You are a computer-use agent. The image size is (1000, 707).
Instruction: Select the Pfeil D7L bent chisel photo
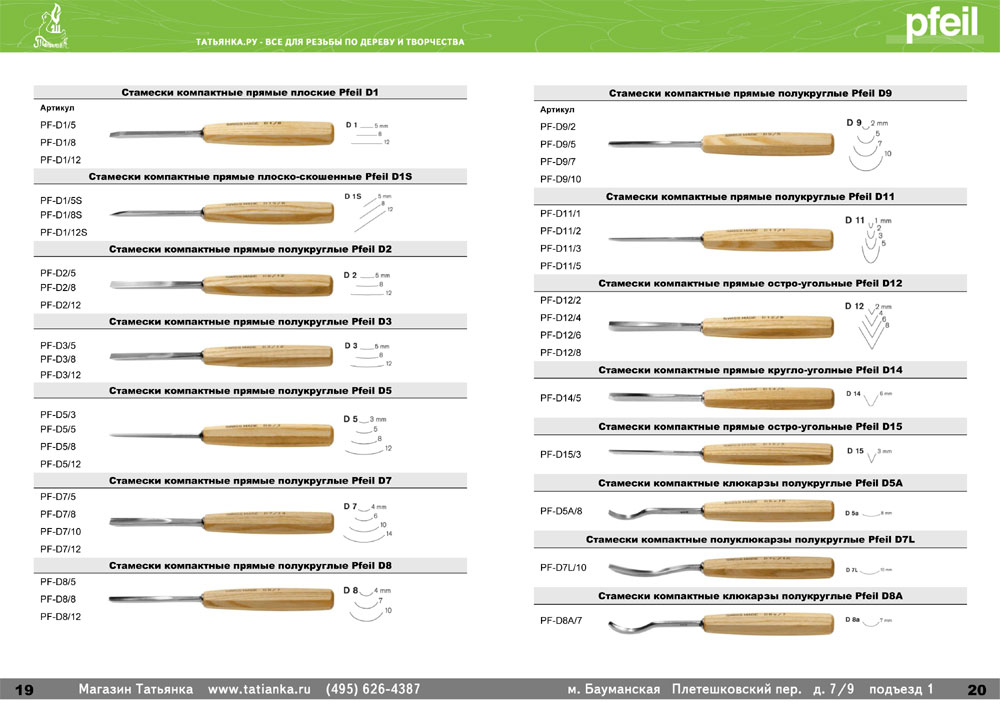pos(721,567)
